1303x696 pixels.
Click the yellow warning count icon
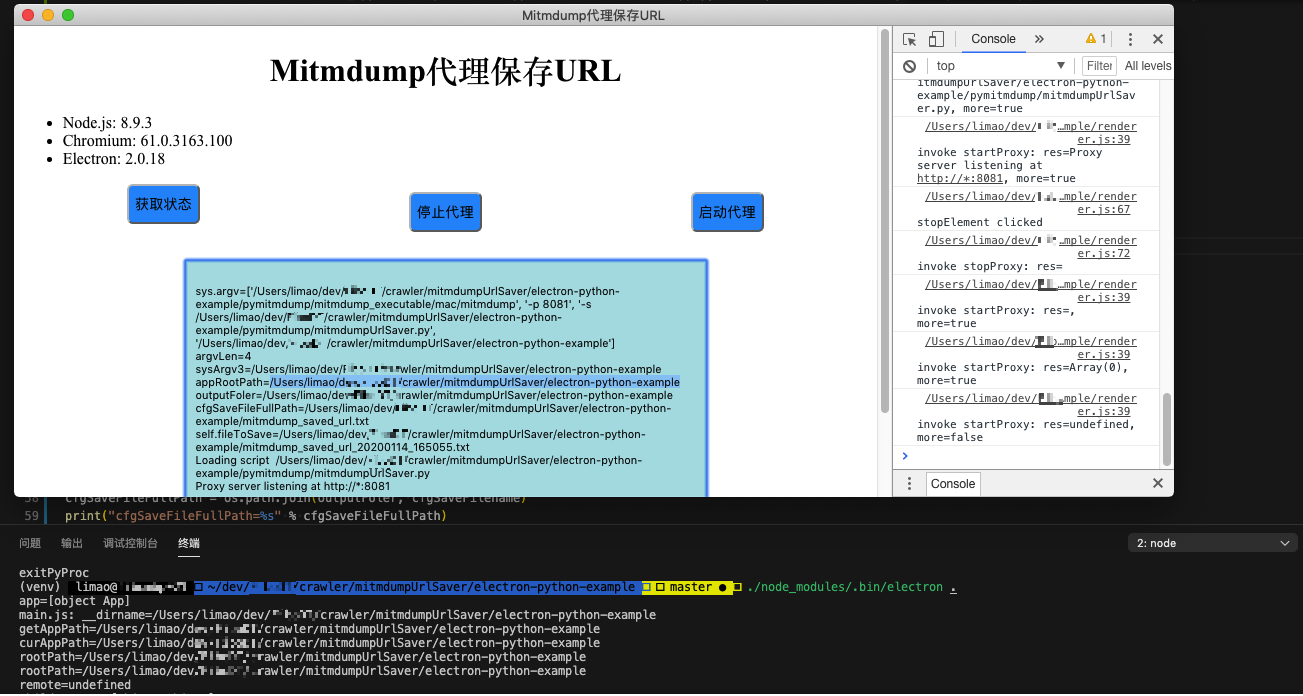click(1096, 39)
